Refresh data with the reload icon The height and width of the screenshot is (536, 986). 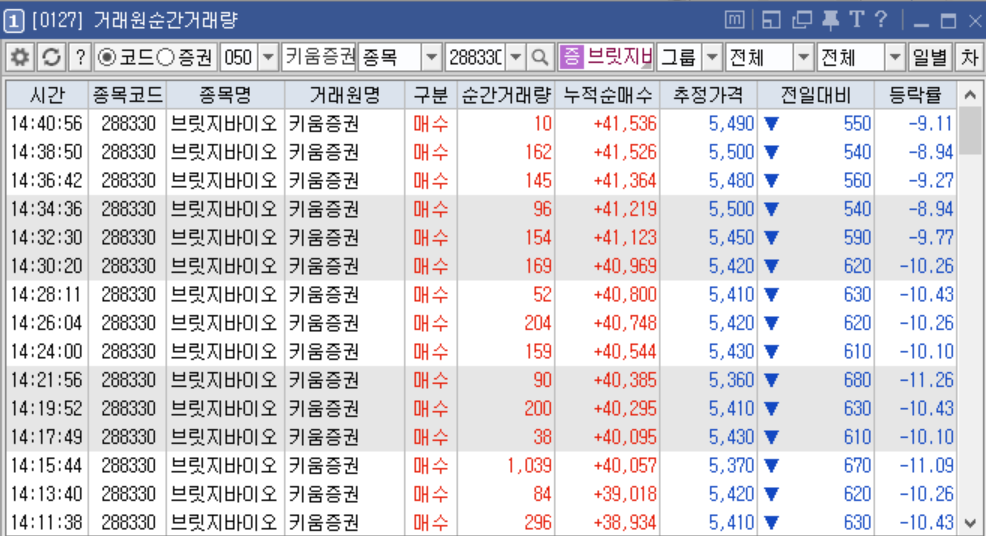[x=51, y=58]
